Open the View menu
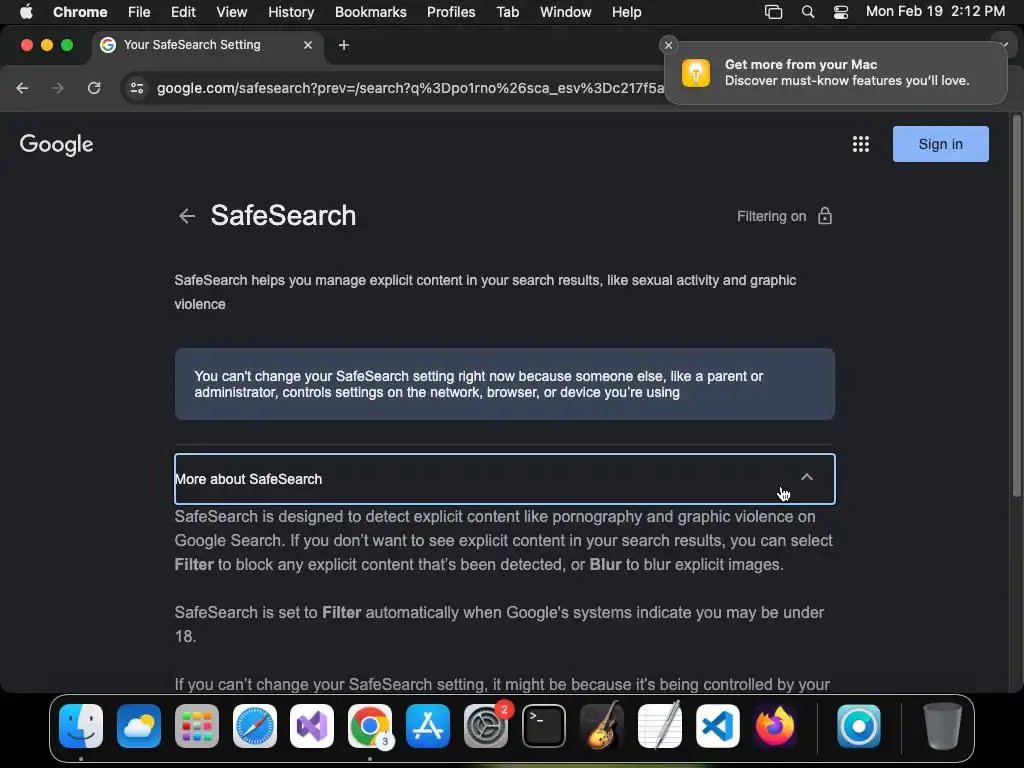1024x768 pixels. tap(231, 12)
